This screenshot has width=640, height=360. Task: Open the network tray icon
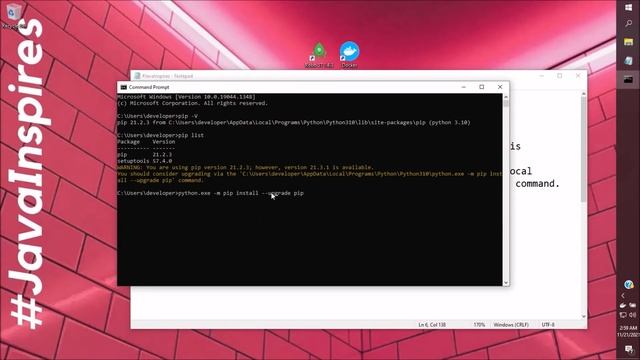(623, 315)
